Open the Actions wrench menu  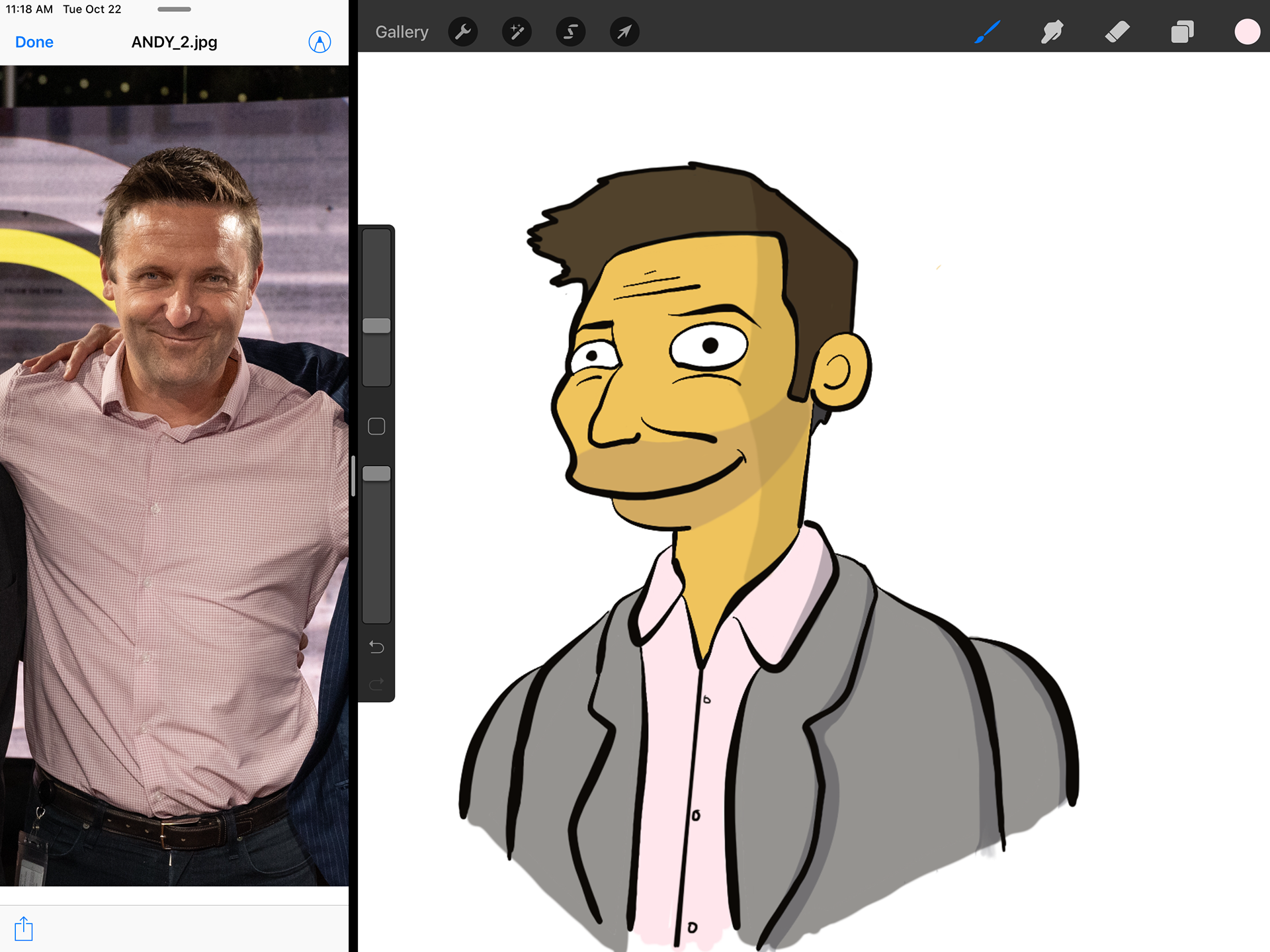[463, 32]
